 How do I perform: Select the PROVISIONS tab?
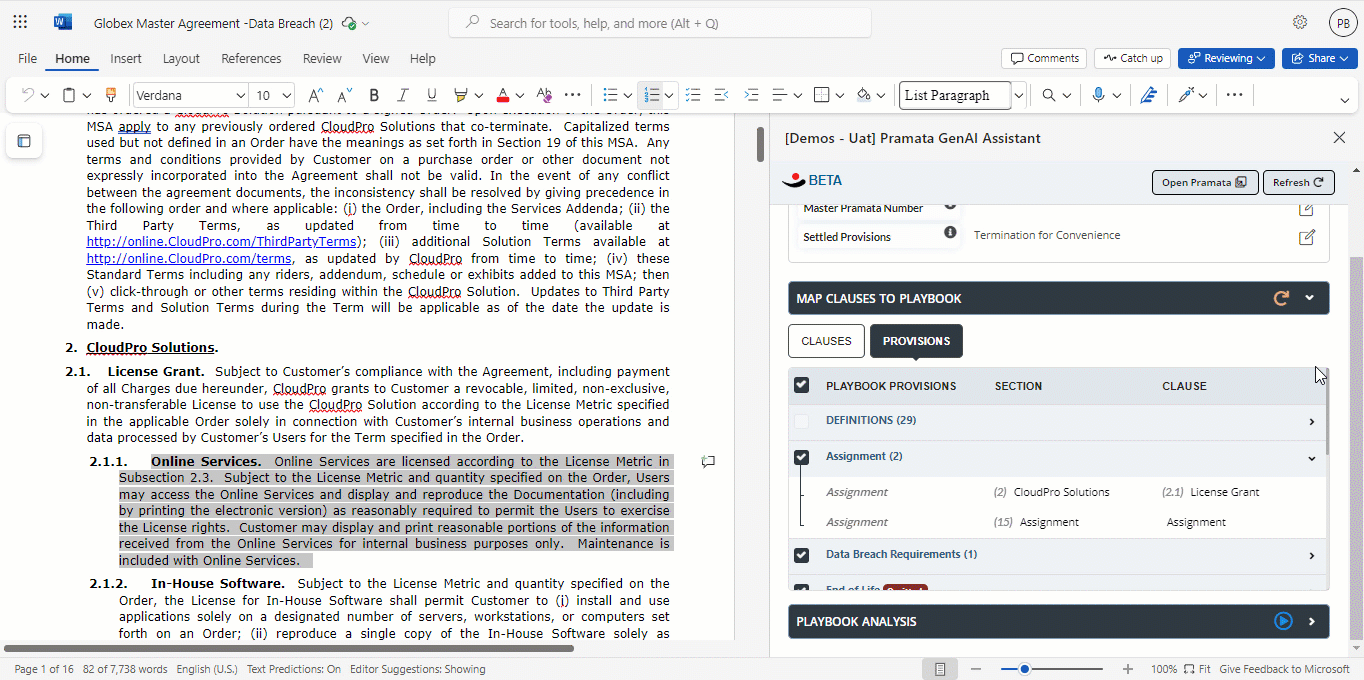tap(916, 341)
